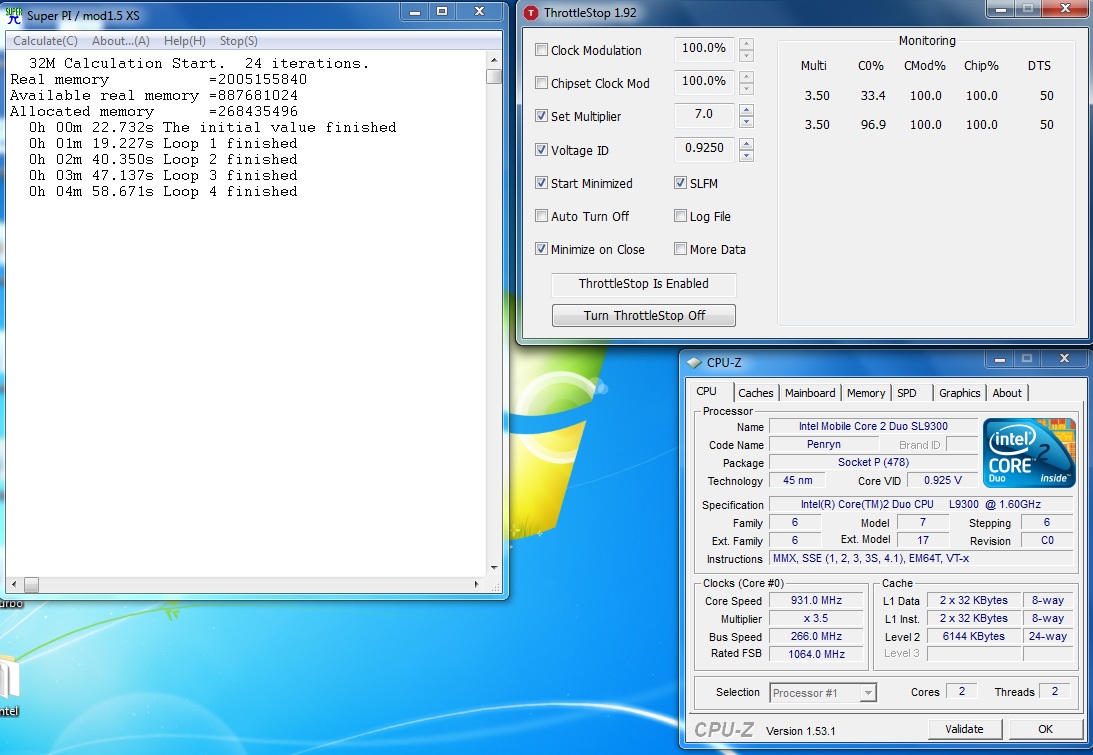Click the Voltage ID 0.9250 field
The height and width of the screenshot is (755, 1093).
[704, 148]
